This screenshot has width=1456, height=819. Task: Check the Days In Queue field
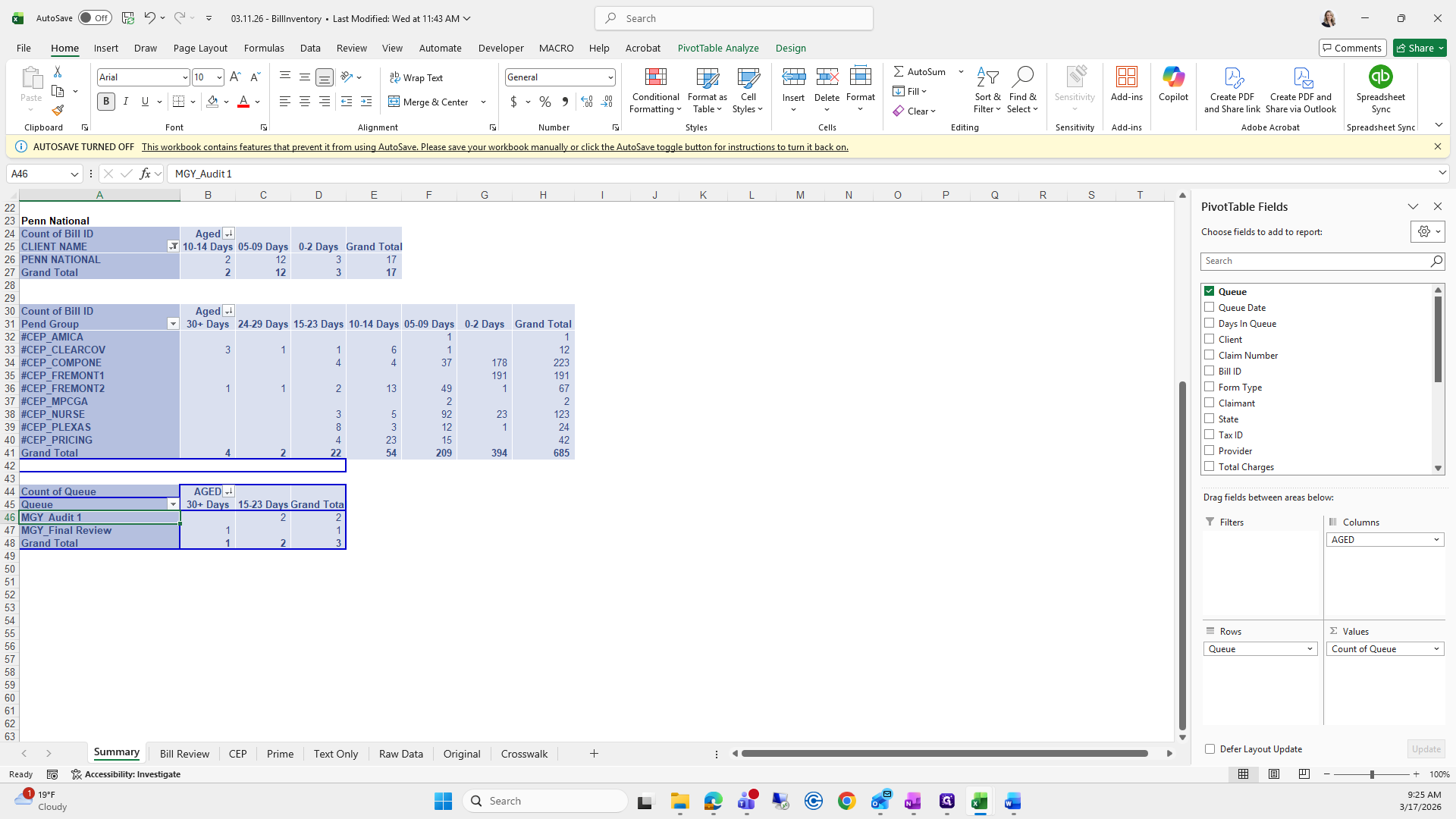pos(1210,323)
